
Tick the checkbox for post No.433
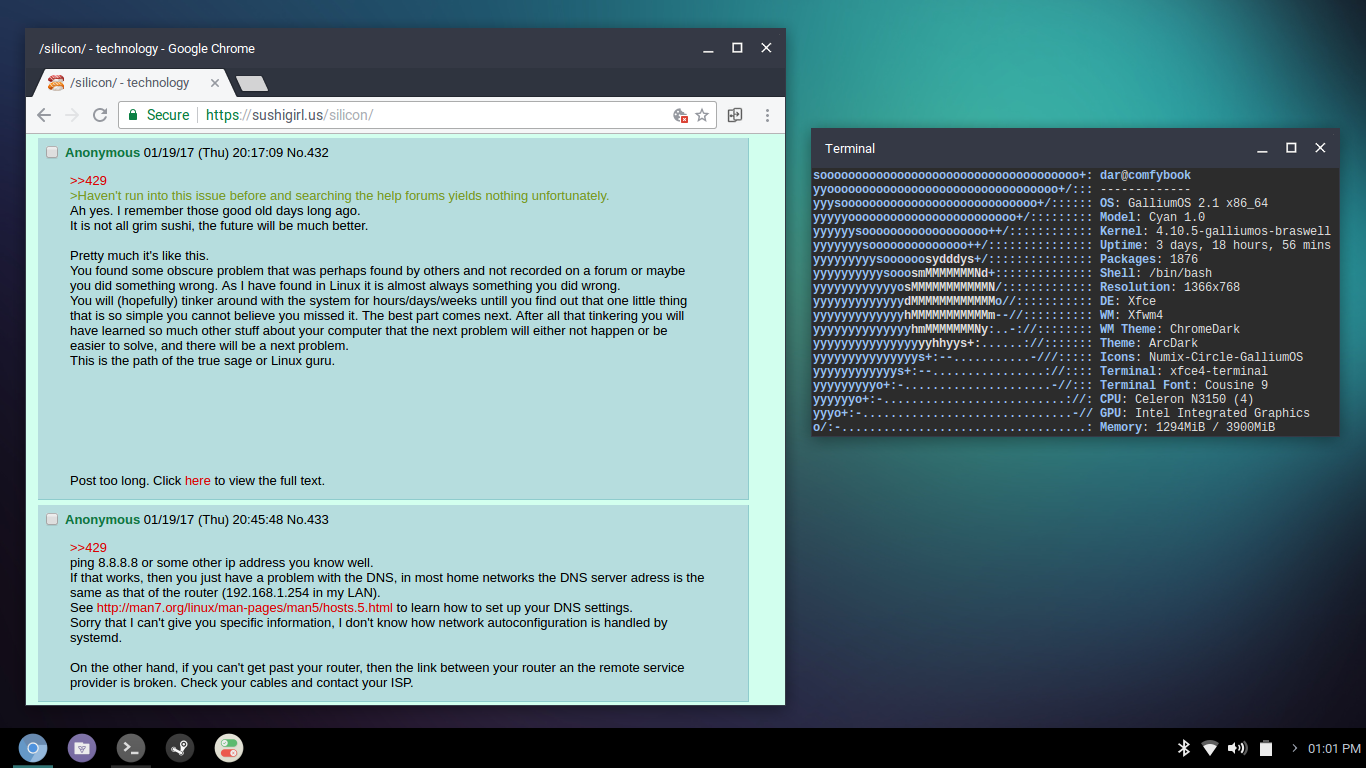coord(52,520)
